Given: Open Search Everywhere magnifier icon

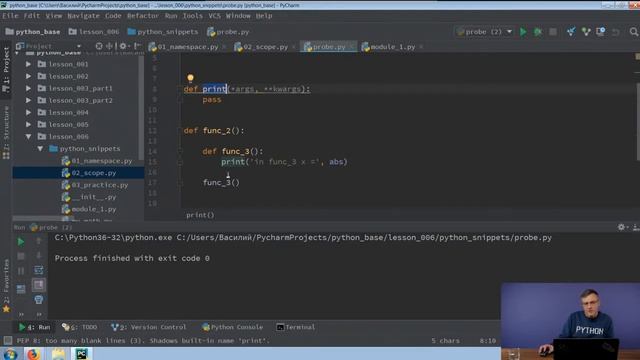Looking at the screenshot, I should 633,32.
